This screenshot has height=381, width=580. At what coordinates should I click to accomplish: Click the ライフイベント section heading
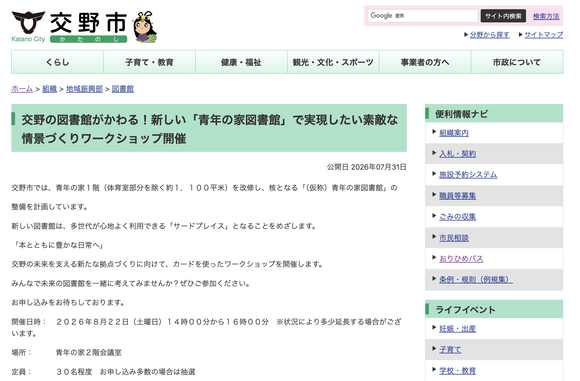[x=494, y=309]
